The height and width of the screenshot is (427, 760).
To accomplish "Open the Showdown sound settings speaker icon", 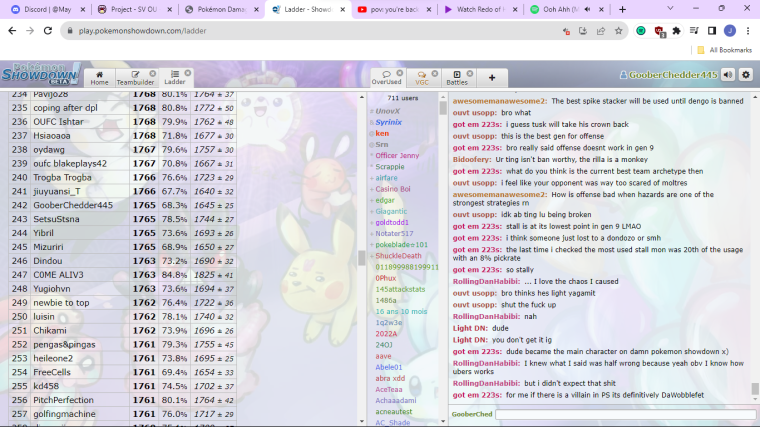I will 728,75.
